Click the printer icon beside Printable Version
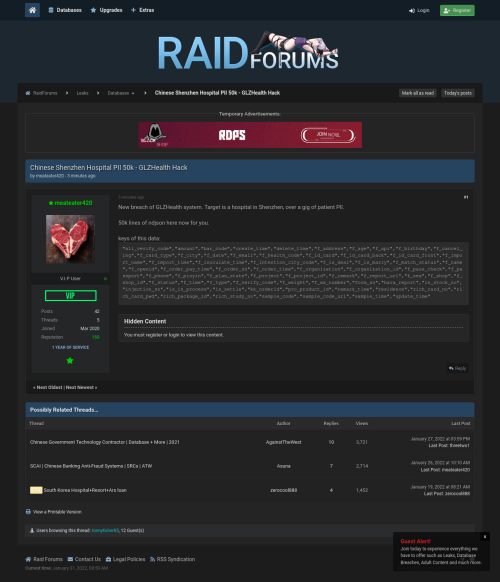 point(28,512)
